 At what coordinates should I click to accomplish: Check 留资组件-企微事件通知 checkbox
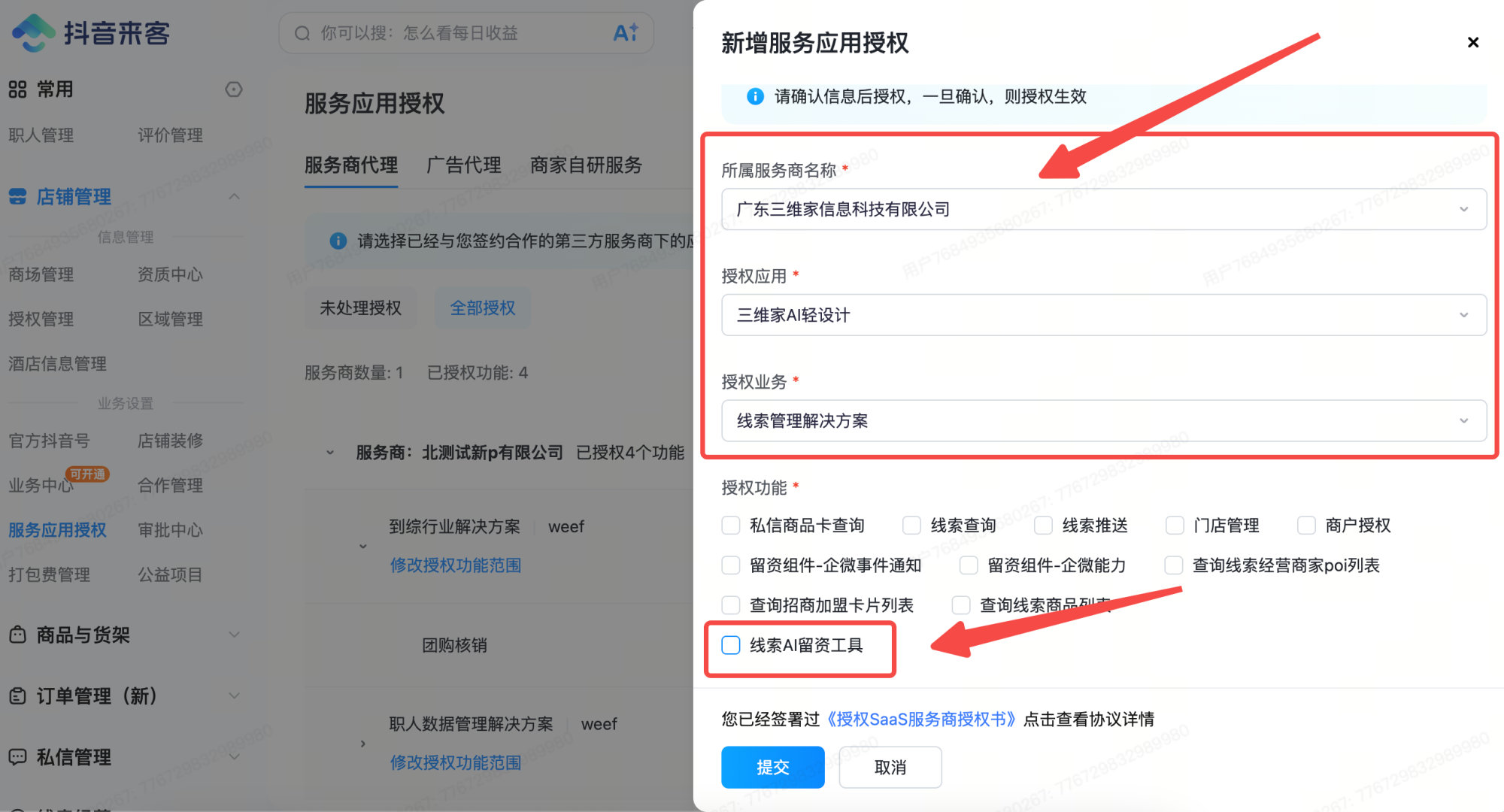[x=730, y=565]
